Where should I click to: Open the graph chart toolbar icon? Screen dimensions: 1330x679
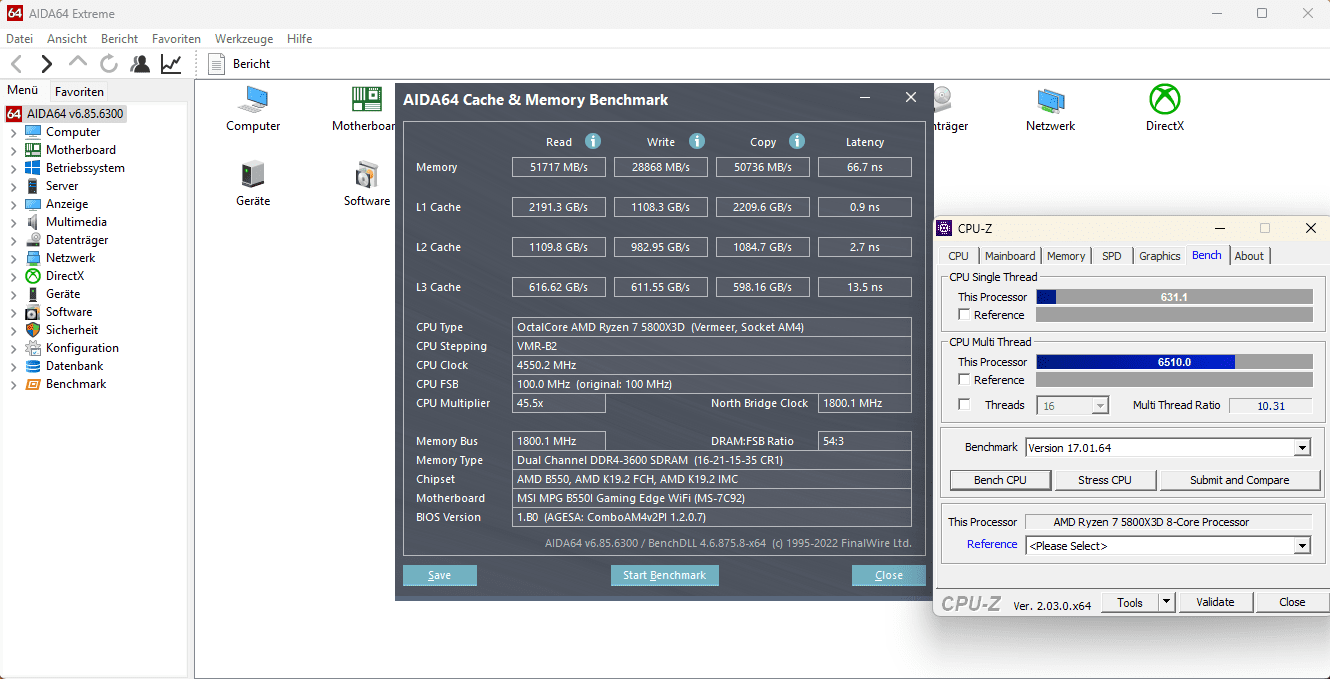[171, 64]
